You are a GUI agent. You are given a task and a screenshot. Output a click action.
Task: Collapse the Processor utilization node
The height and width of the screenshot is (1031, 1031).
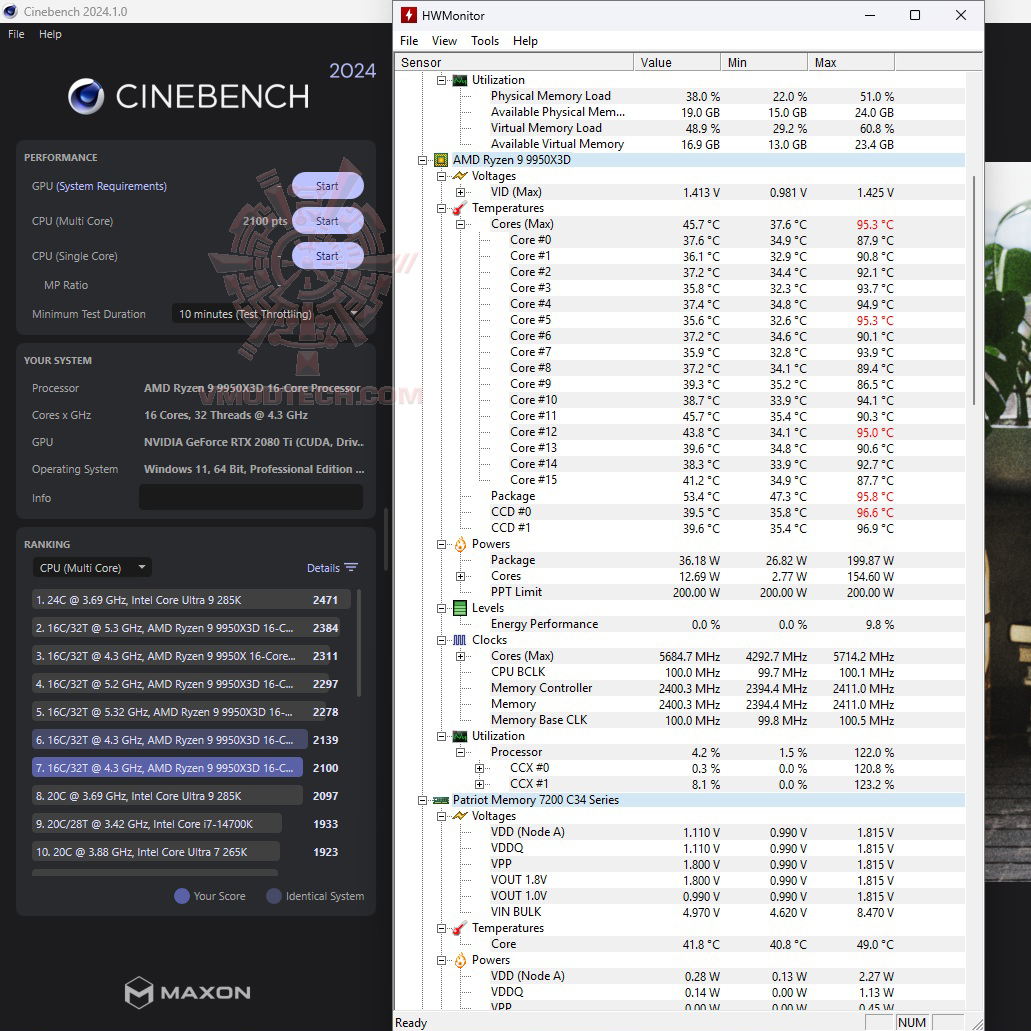[460, 752]
